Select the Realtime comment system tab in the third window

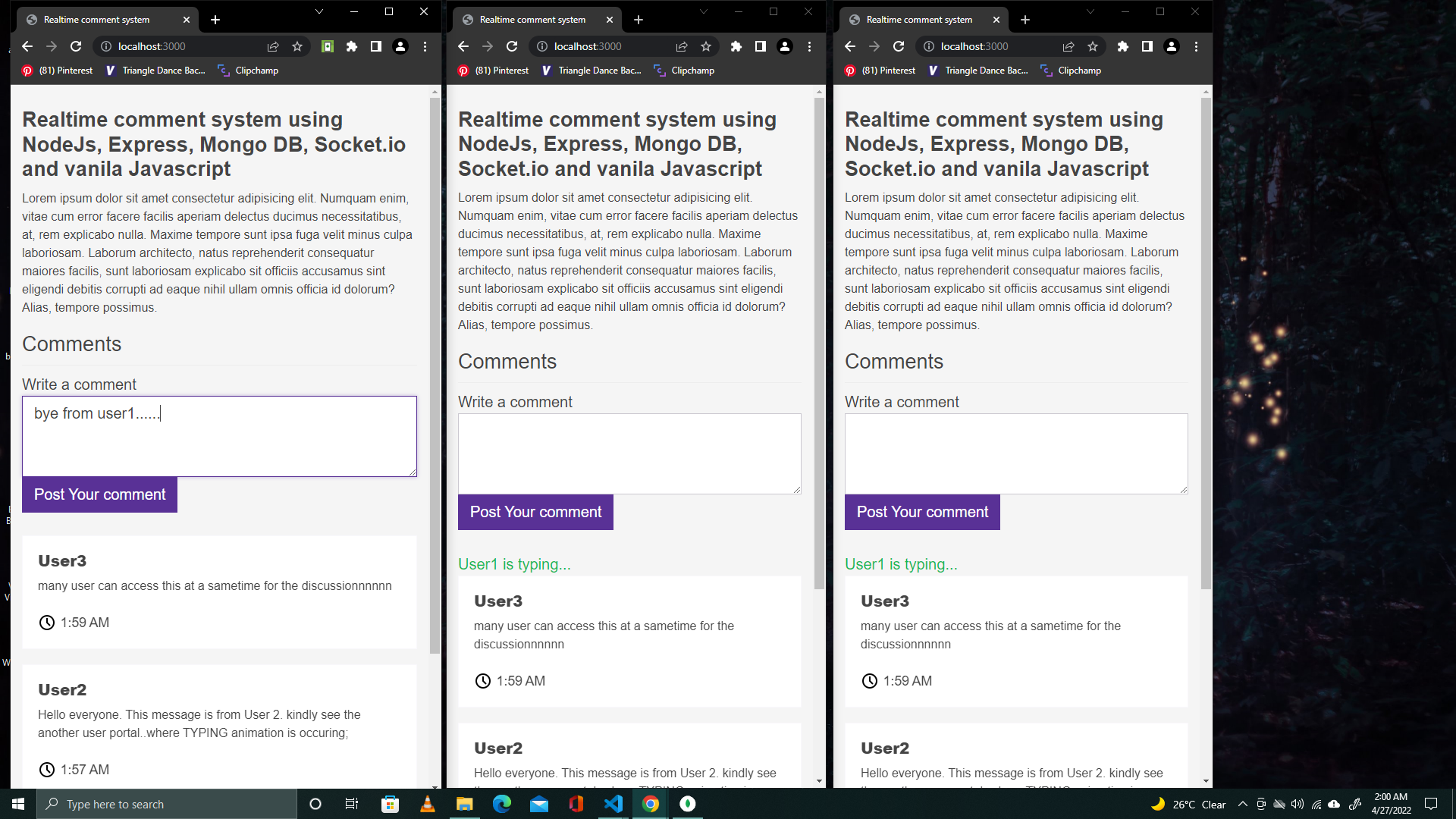point(919,20)
